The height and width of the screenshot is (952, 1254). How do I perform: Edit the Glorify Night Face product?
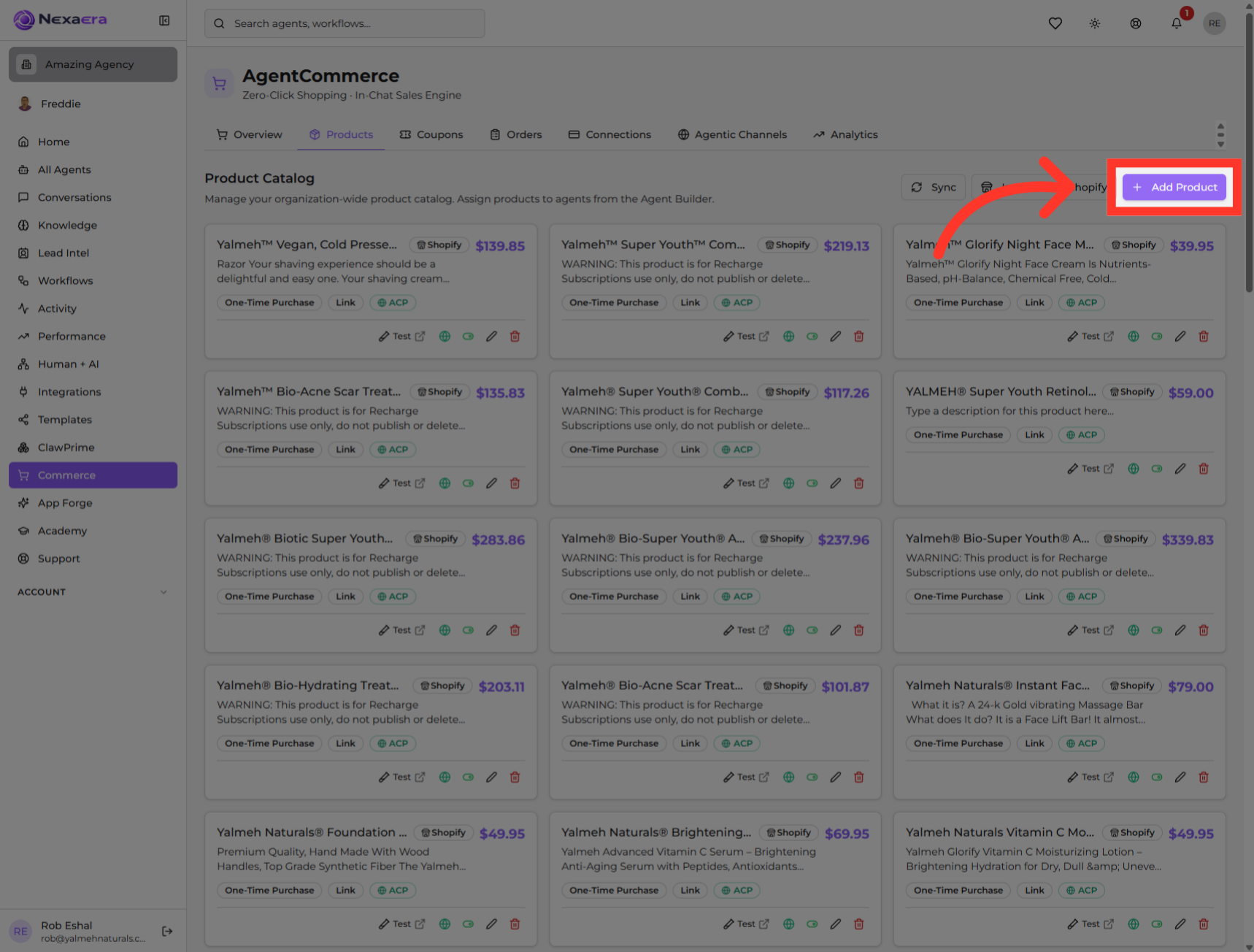point(1180,337)
